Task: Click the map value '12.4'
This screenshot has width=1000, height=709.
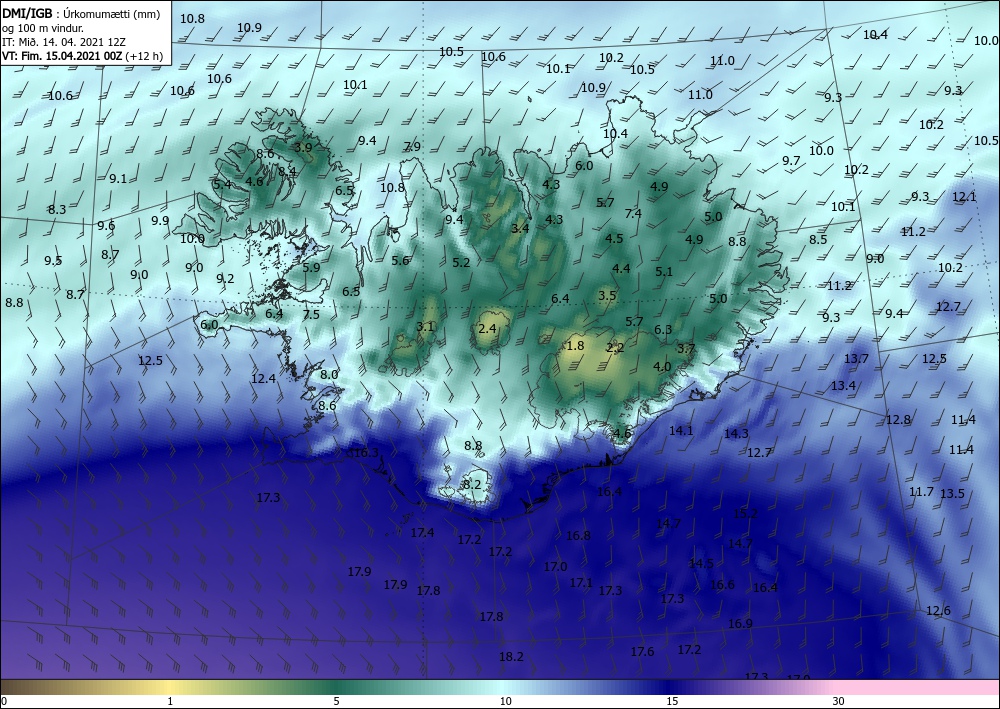Action: tap(263, 379)
